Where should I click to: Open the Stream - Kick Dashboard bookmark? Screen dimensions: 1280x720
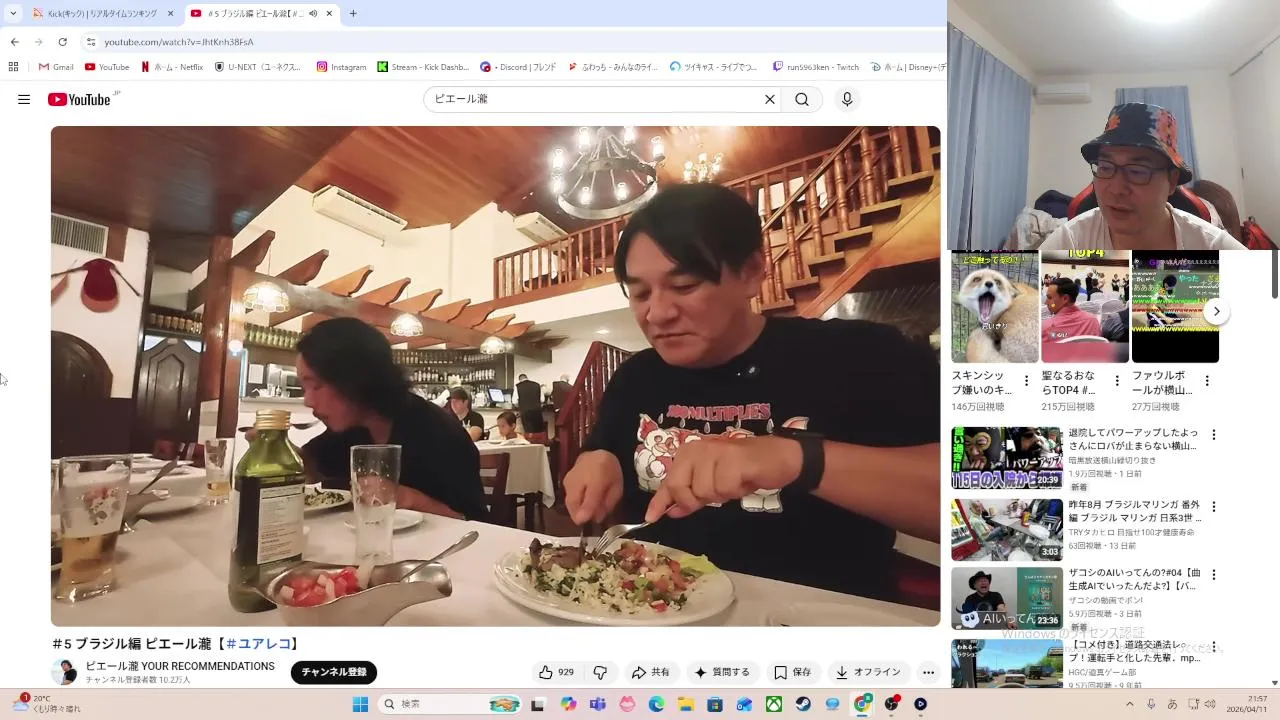coord(423,67)
